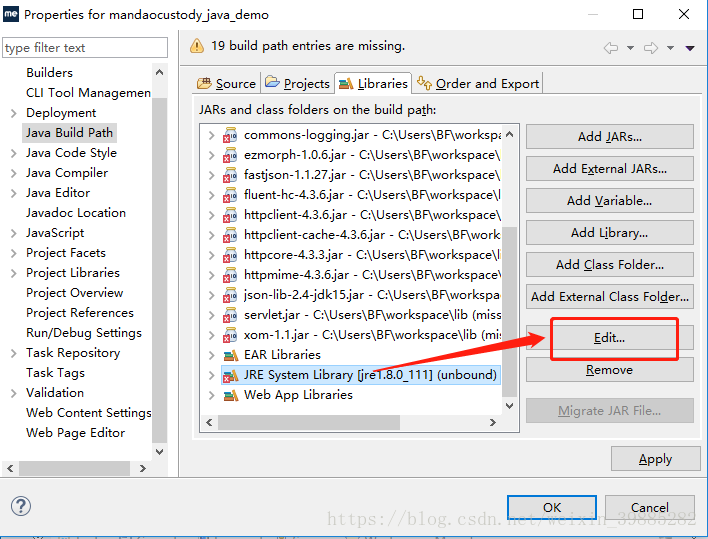Switch to the Projects tab
Screen dimensions: 708x539
298,84
